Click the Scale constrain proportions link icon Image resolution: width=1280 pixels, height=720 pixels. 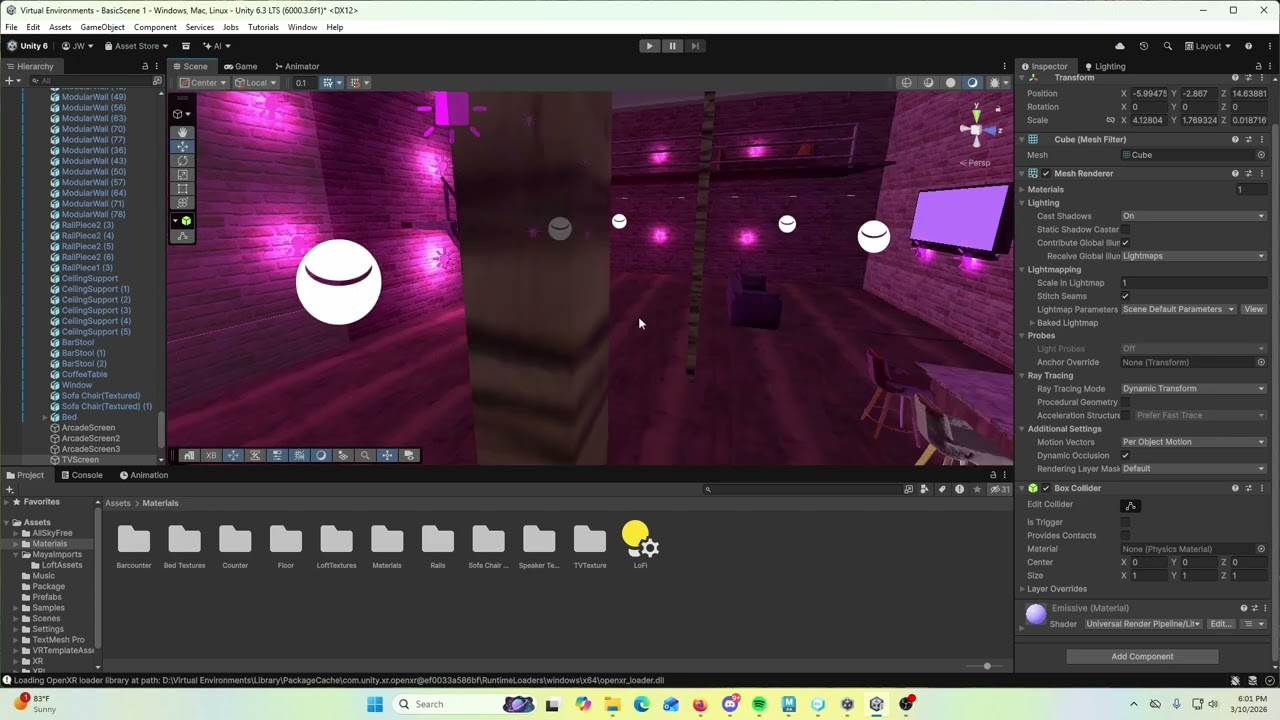pyautogui.click(x=1110, y=120)
